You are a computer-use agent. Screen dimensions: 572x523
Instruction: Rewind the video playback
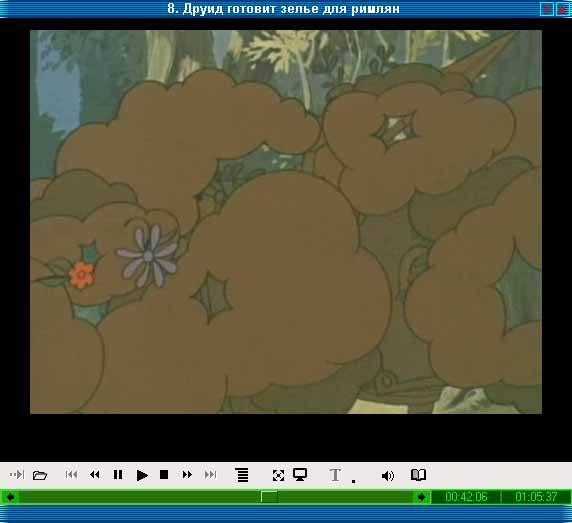click(x=94, y=474)
